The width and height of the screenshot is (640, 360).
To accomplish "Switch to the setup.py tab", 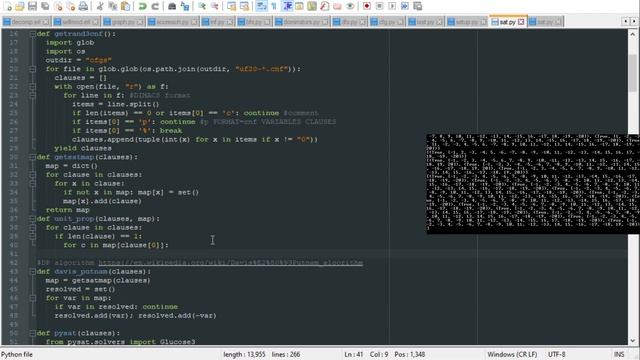I will (x=466, y=22).
